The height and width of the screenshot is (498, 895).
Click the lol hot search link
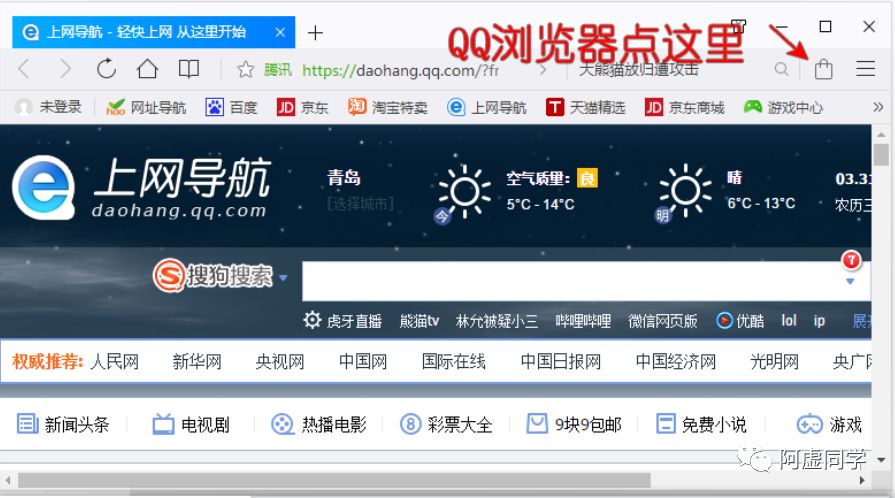(x=789, y=321)
